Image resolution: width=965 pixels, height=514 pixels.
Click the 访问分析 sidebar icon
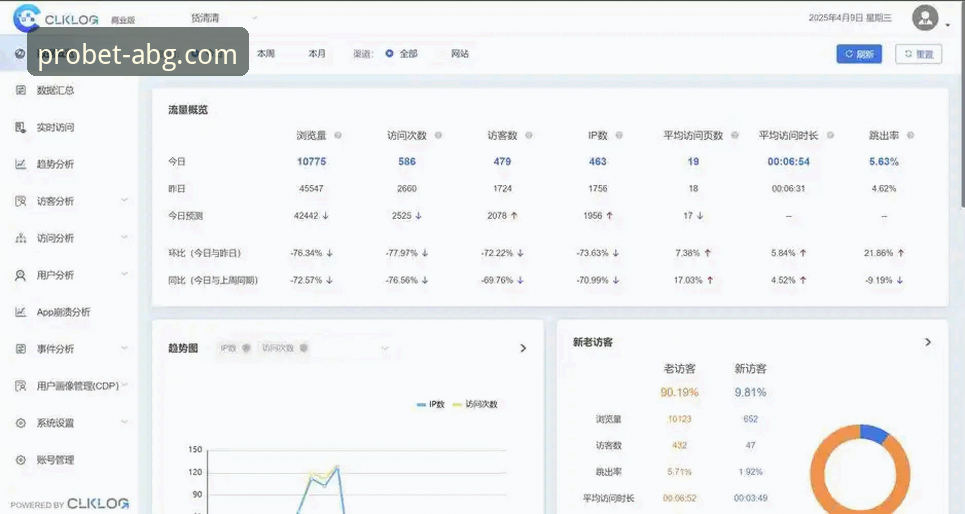20,238
